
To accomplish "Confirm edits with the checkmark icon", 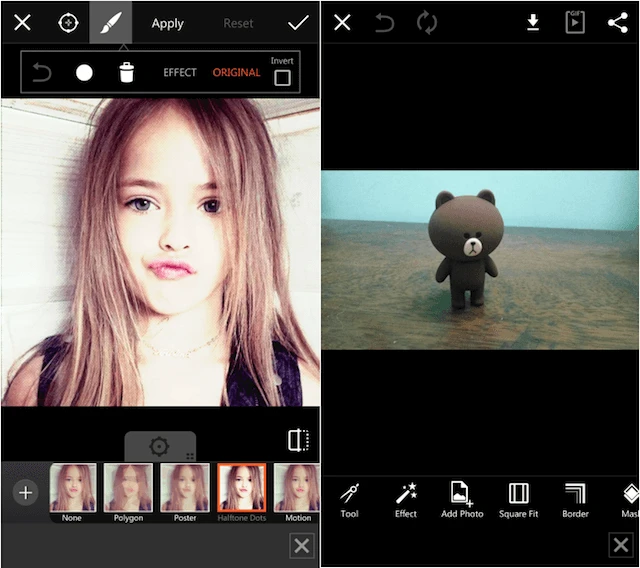I will (297, 22).
